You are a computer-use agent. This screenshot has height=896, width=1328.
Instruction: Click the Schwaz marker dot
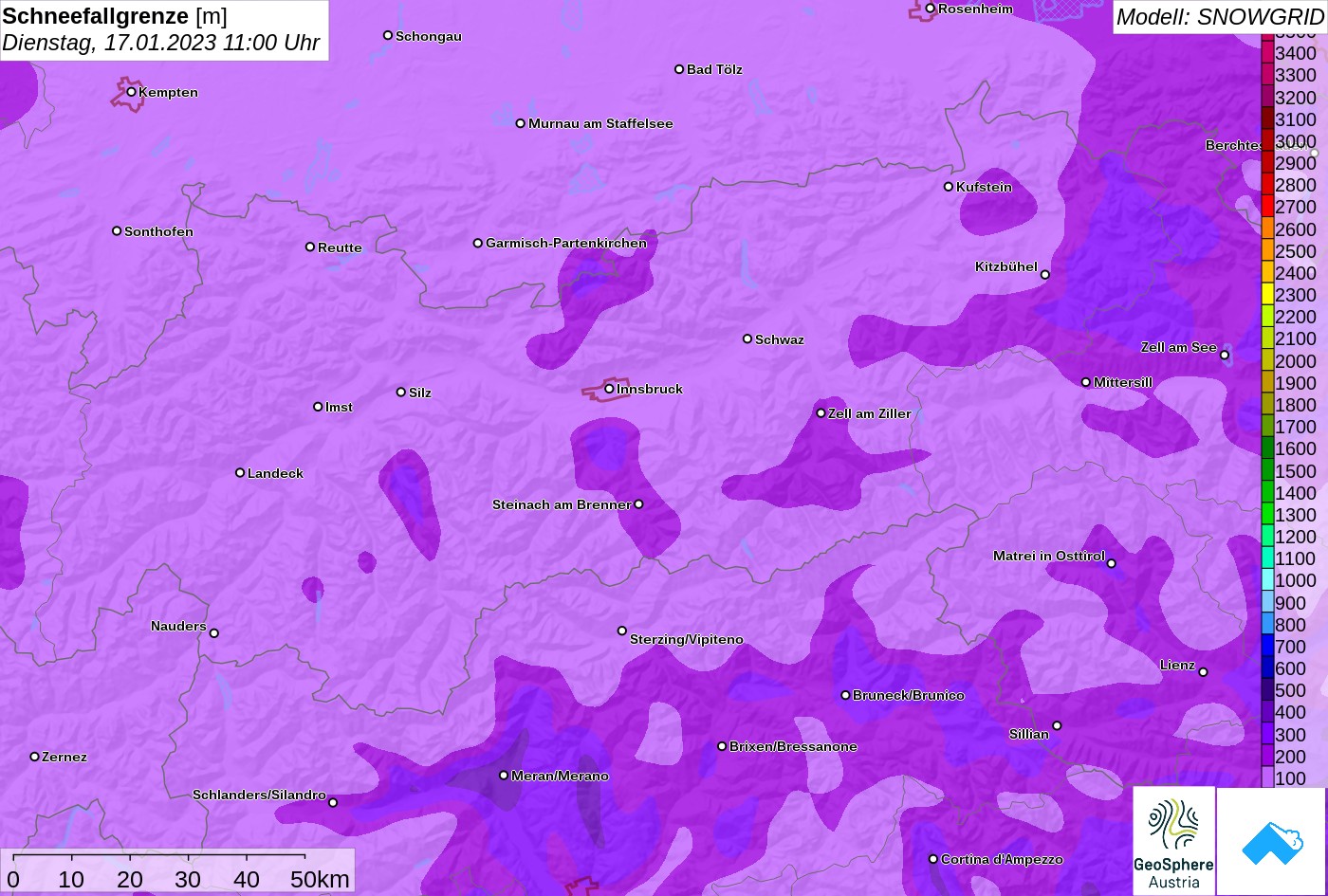click(x=747, y=338)
